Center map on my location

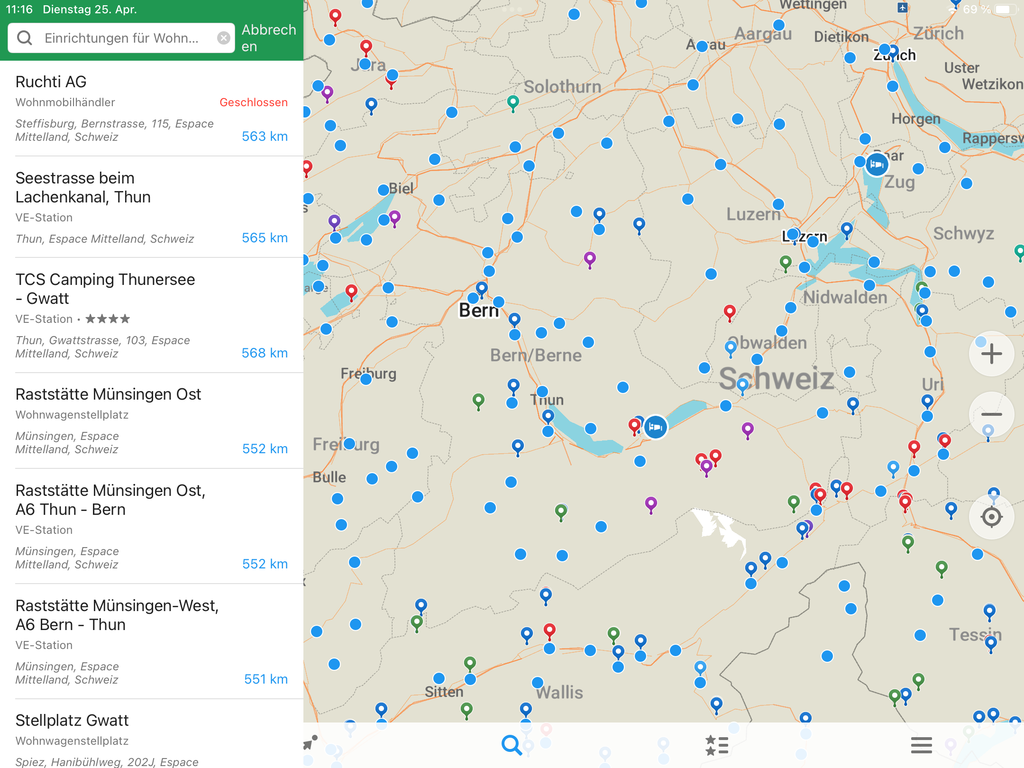991,517
